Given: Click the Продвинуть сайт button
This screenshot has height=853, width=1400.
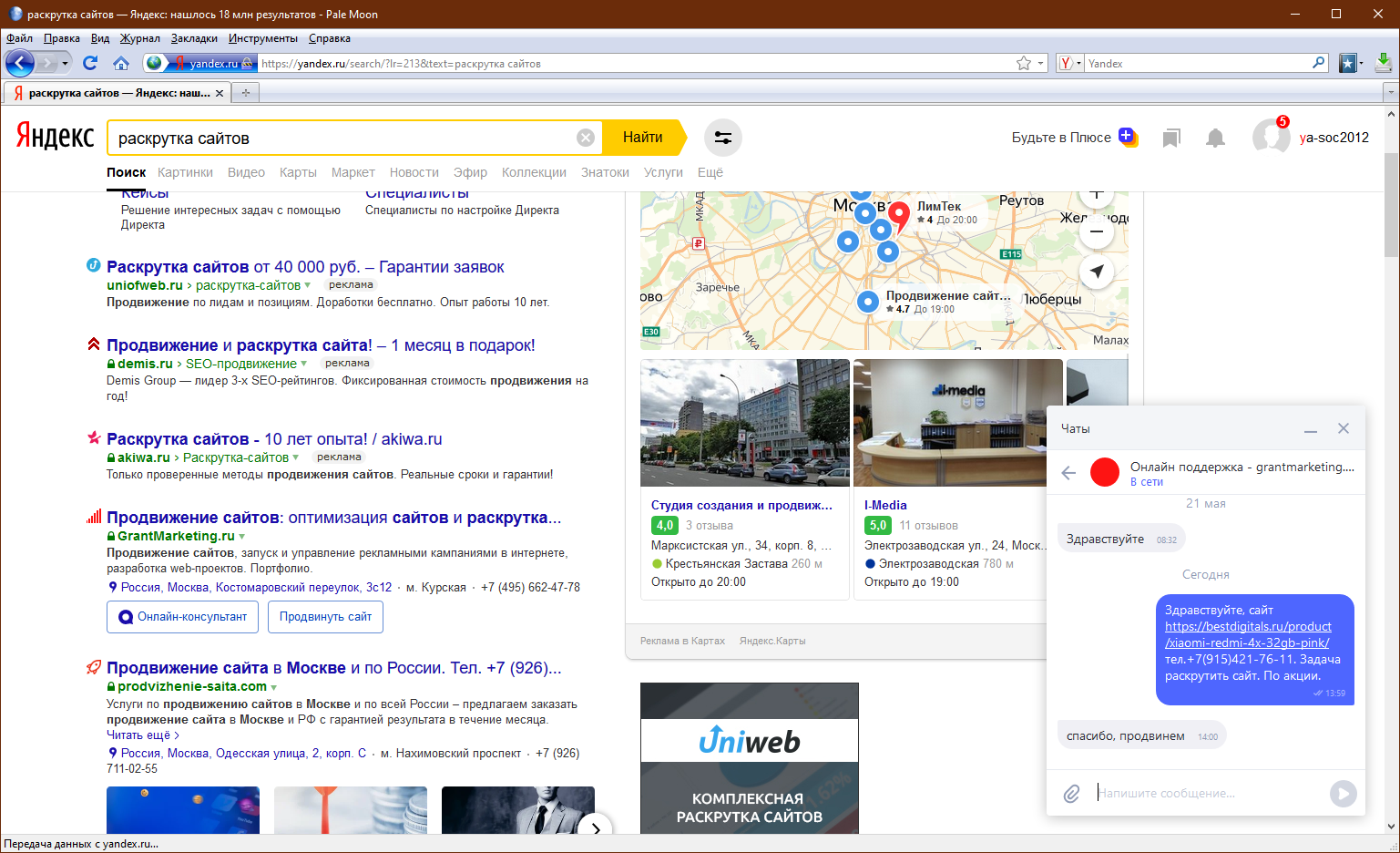Looking at the screenshot, I should [x=325, y=617].
